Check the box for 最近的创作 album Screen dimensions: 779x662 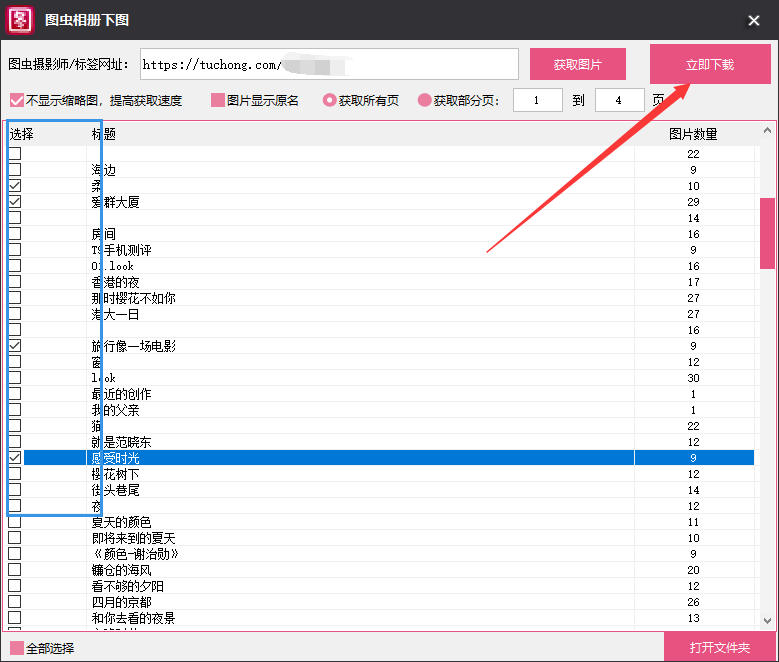(x=15, y=394)
